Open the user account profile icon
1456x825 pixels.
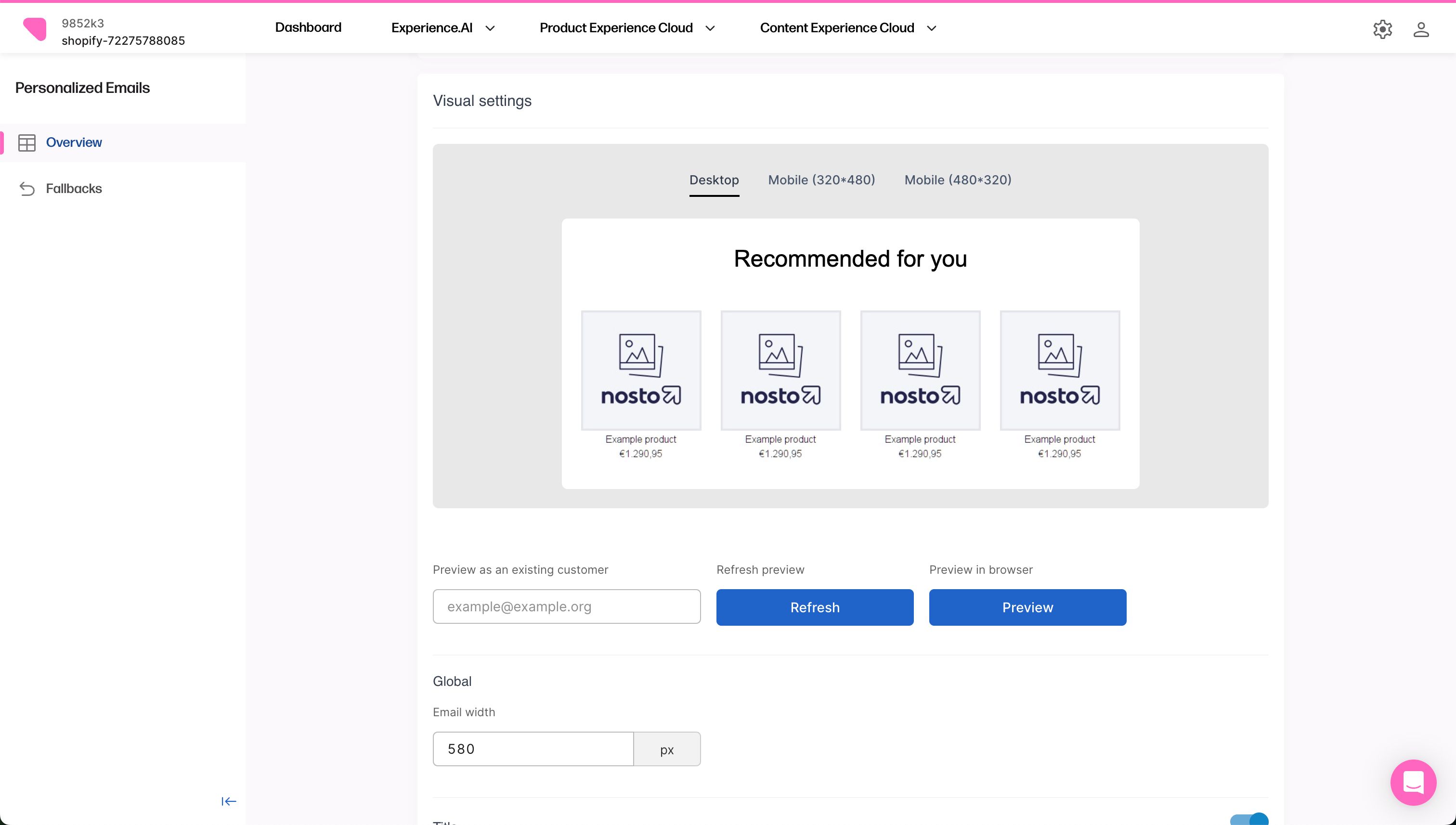pyautogui.click(x=1421, y=29)
